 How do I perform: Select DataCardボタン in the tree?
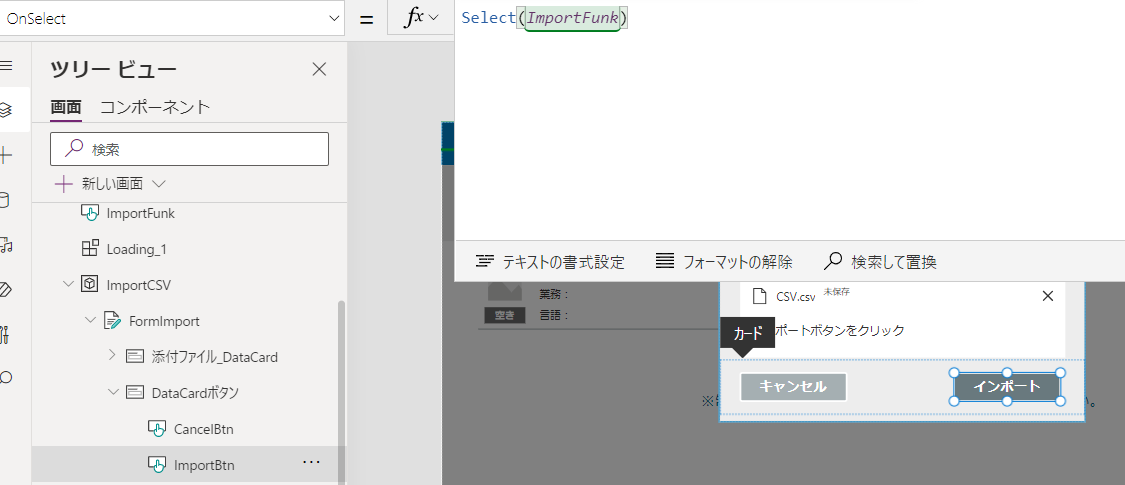[x=195, y=392]
